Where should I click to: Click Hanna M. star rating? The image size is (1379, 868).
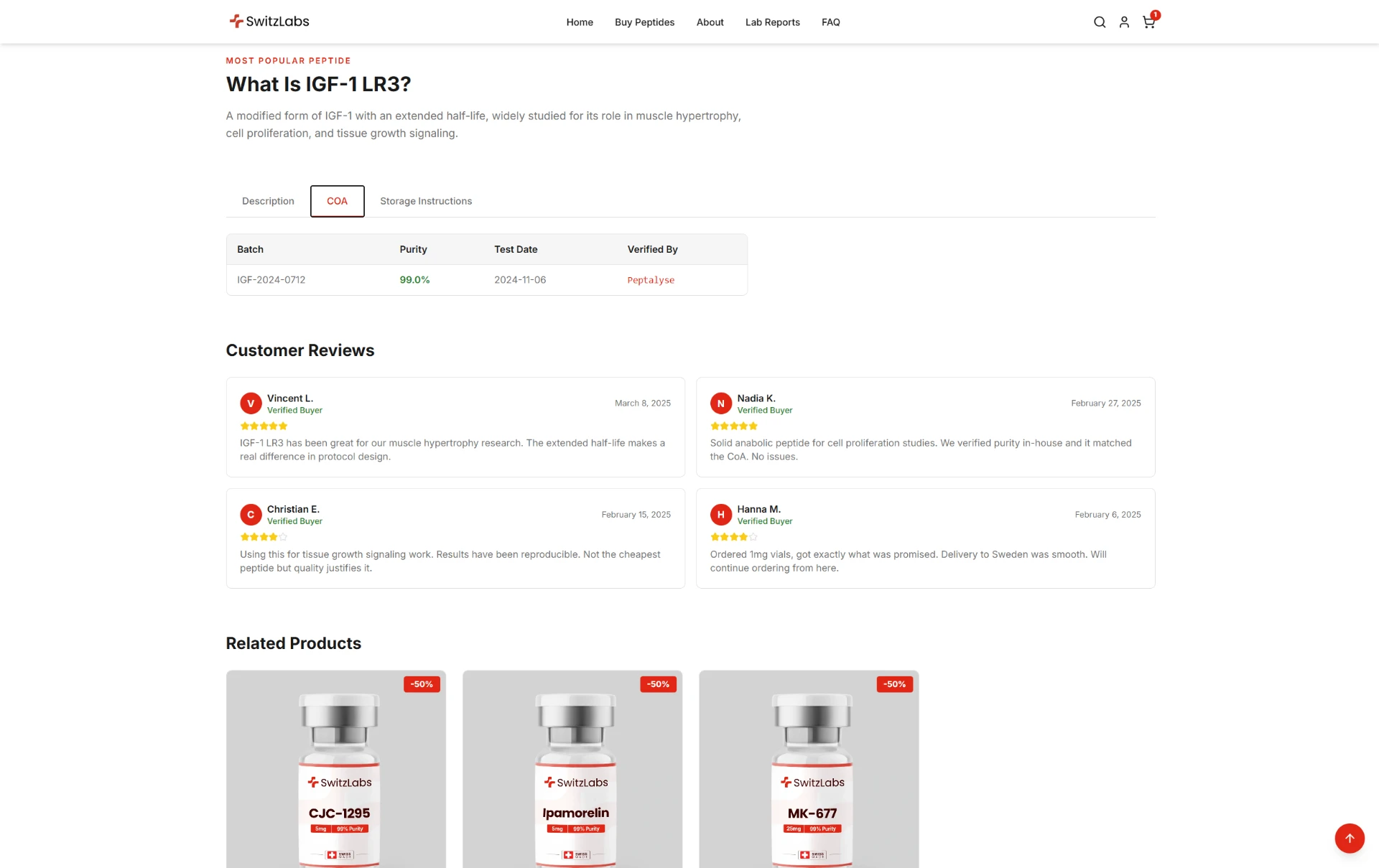734,537
